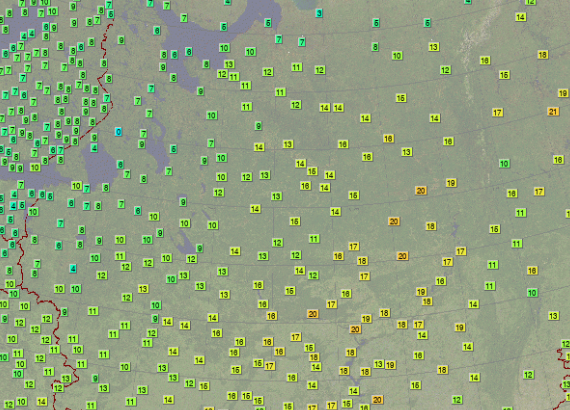
Task: Select the 13 marker touching a 19
Action: click(x=378, y=364)
